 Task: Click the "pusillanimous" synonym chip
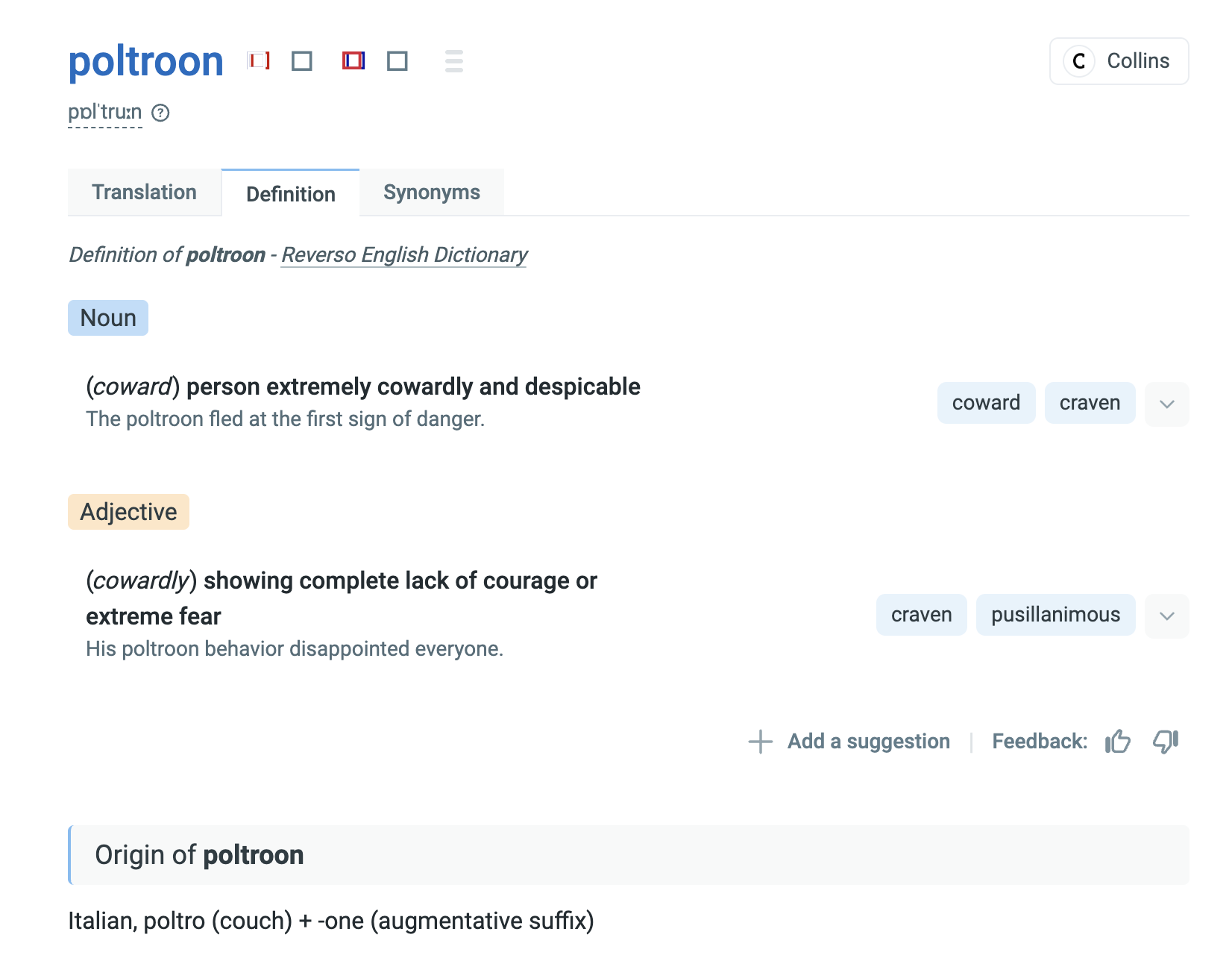pos(1055,615)
